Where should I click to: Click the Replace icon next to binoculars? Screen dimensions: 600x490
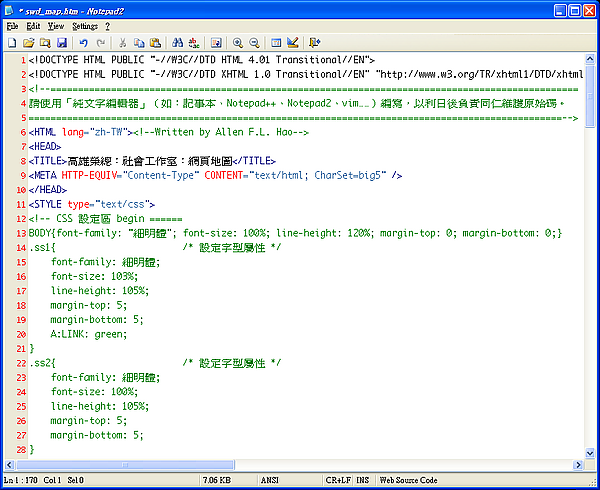(193, 43)
